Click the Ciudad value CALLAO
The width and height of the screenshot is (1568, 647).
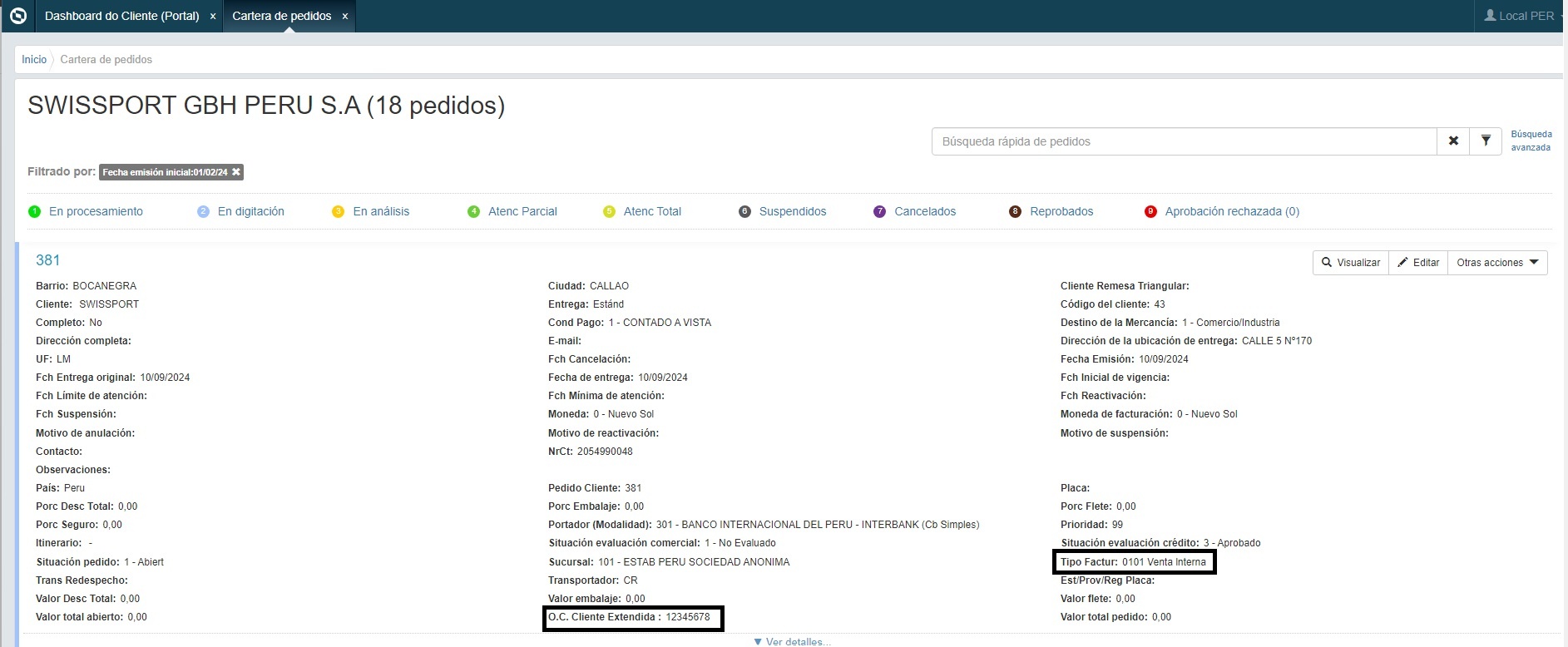[x=610, y=286]
